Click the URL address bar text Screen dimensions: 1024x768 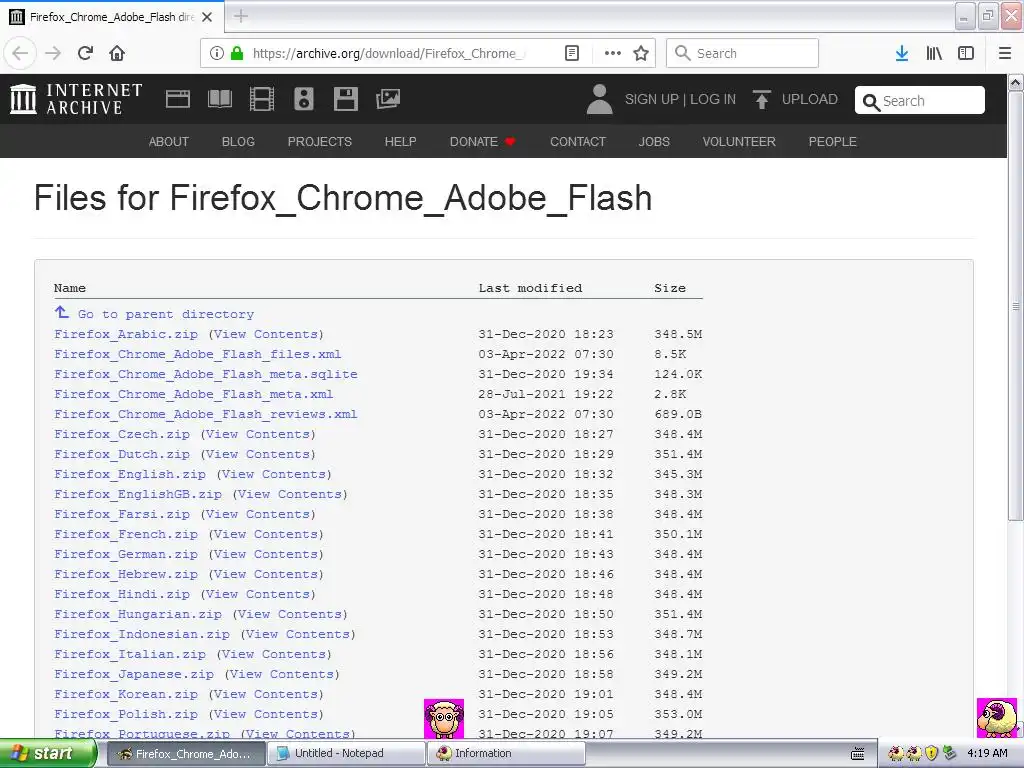tap(389, 54)
